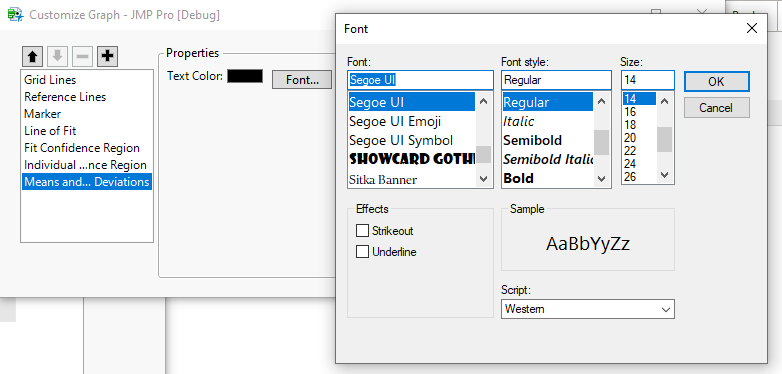
Task: Choose Segoe UI Symbol font
Action: pyautogui.click(x=411, y=140)
